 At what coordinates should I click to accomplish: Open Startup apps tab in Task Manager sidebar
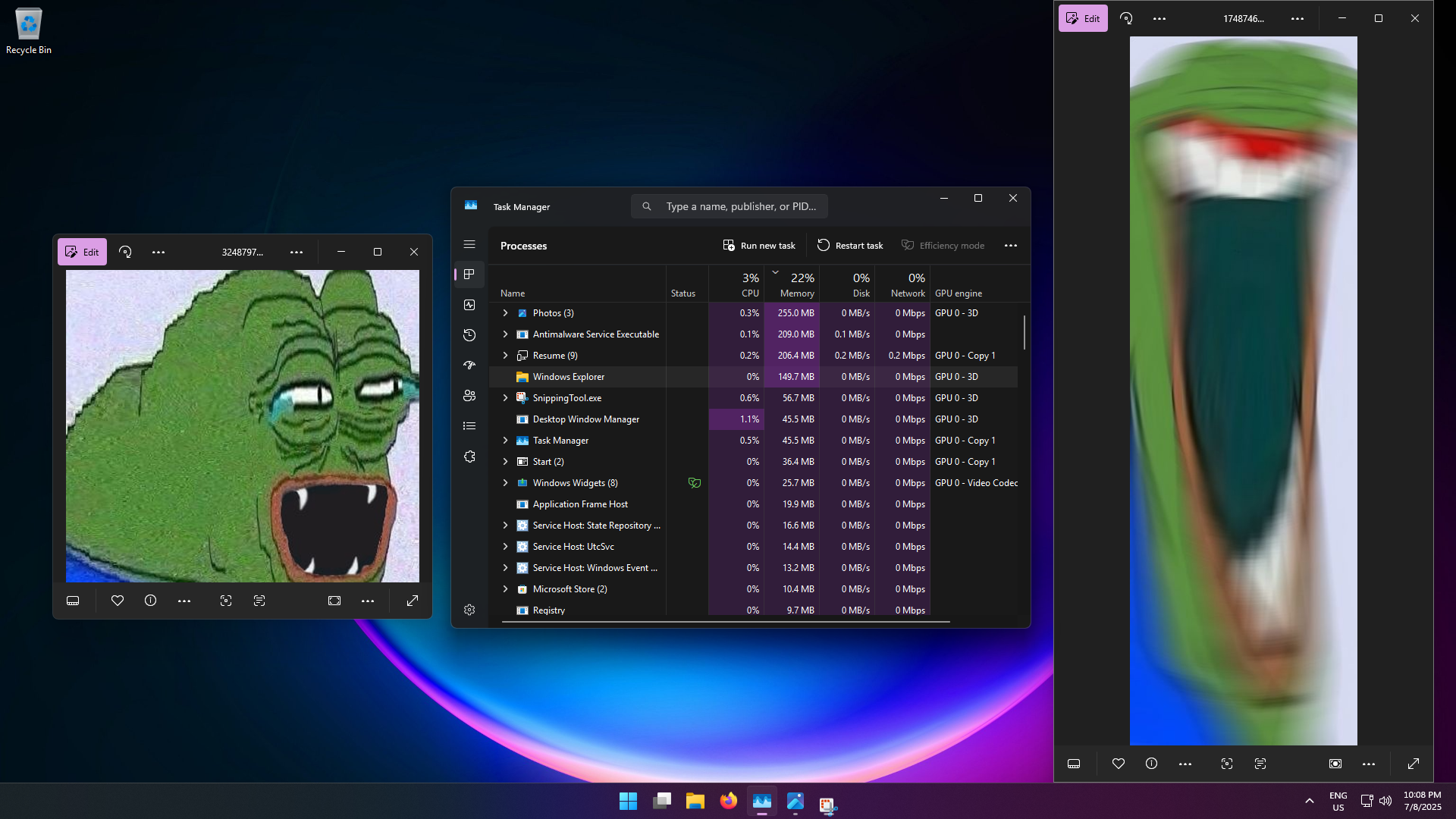pos(469,366)
